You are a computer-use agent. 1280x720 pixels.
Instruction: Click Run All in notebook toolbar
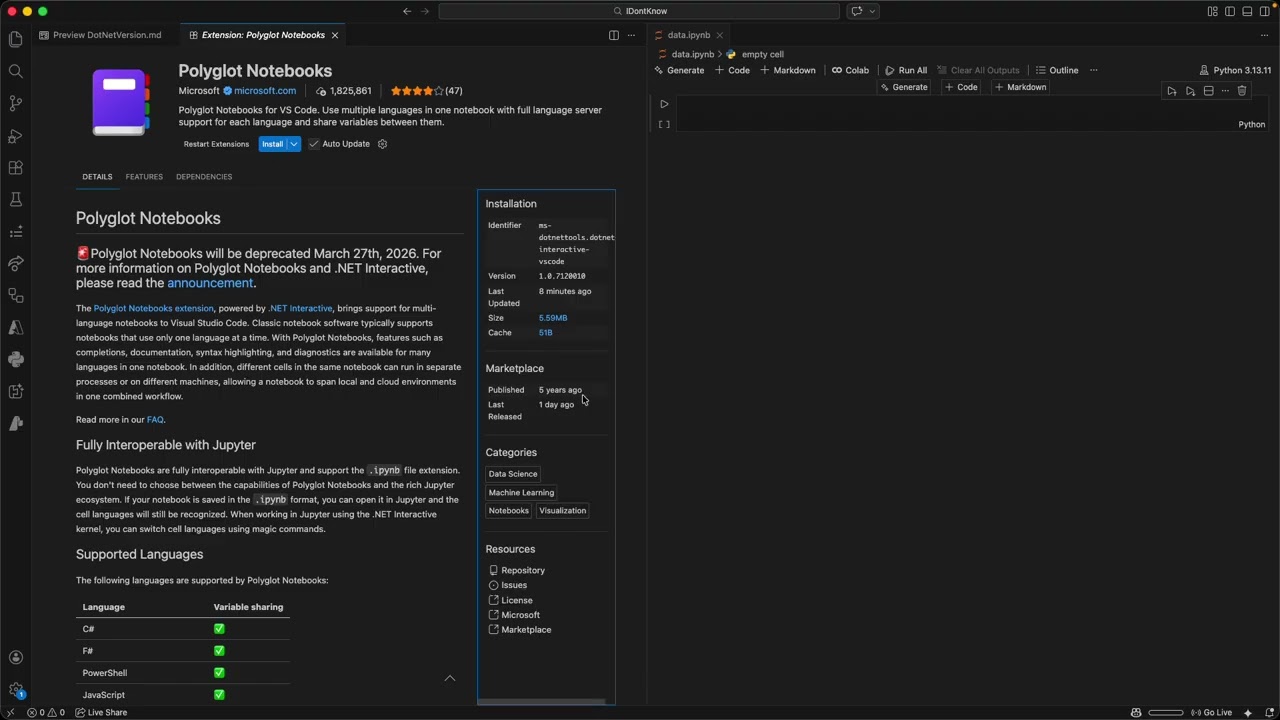[906, 70]
